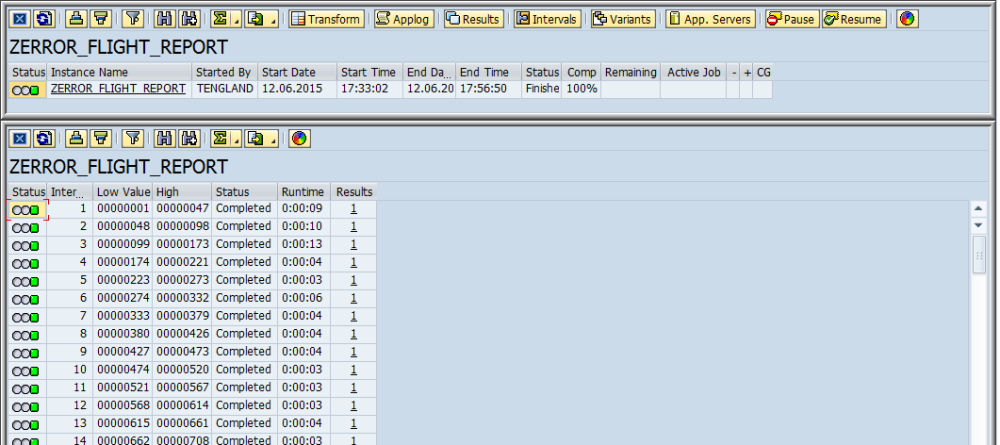Click Low Value 00000099 cell
This screenshot has width=1000, height=445.
(122, 244)
